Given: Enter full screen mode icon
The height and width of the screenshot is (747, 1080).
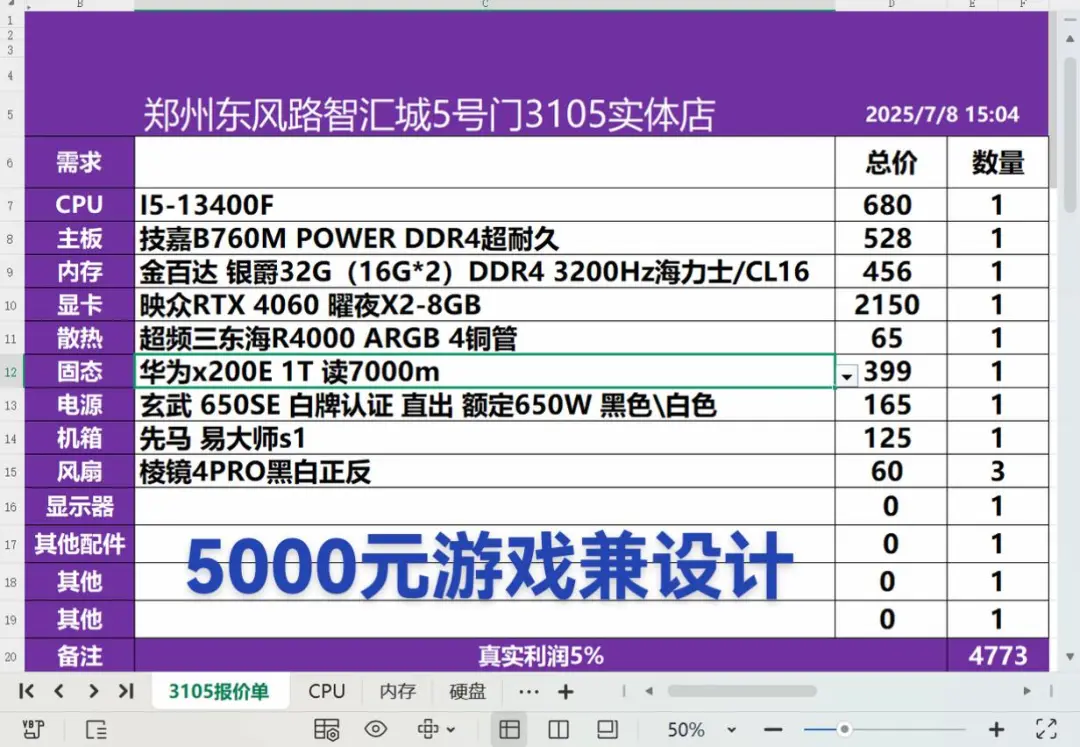Looking at the screenshot, I should (x=1046, y=729).
